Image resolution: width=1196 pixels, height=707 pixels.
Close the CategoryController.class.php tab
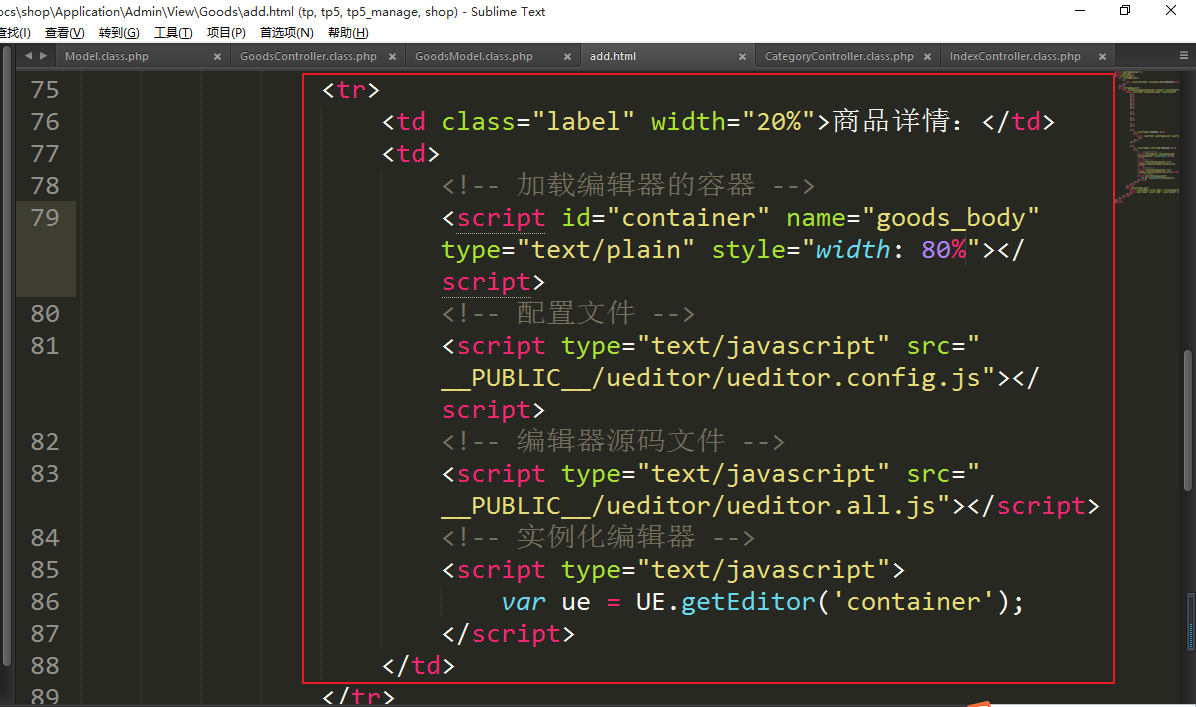click(x=927, y=57)
